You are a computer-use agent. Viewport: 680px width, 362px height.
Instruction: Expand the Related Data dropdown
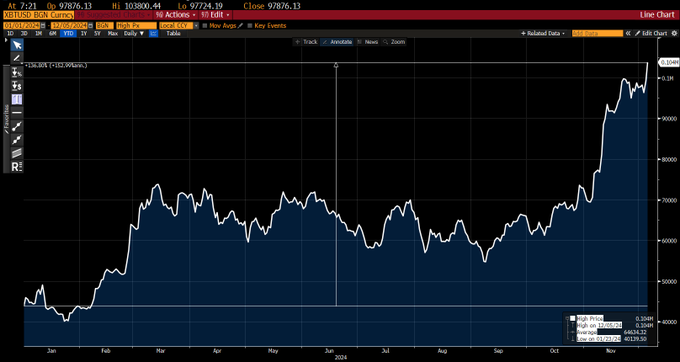[543, 33]
